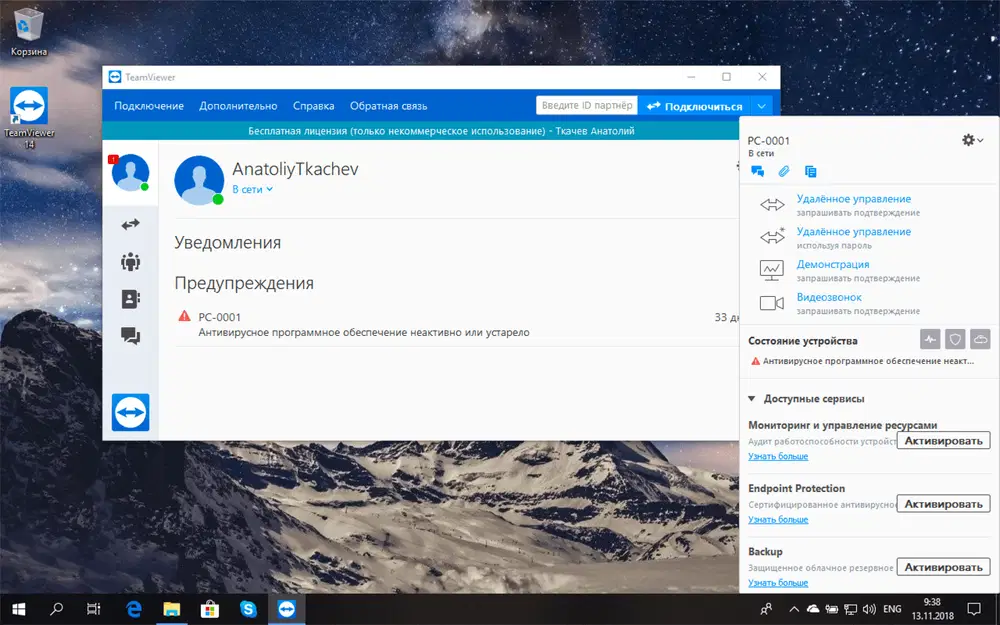
Task: Click Узнать больше under Endpoint Protection
Action: [777, 519]
